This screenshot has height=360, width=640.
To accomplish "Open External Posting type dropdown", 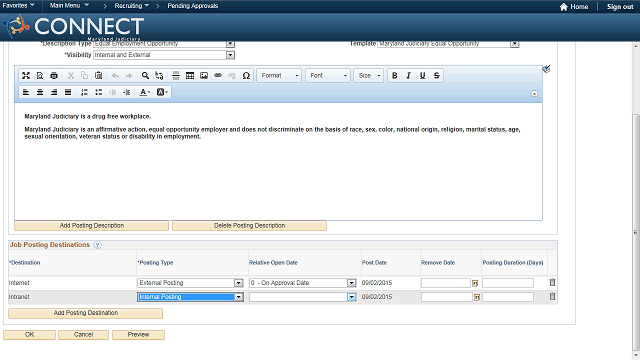I will (239, 283).
